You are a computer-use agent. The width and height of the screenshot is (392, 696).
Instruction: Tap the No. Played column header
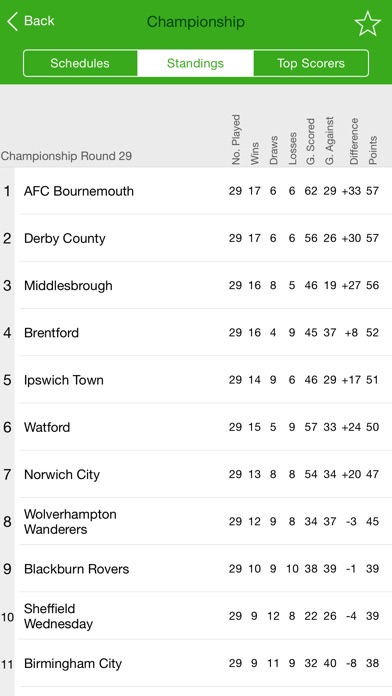point(236,139)
